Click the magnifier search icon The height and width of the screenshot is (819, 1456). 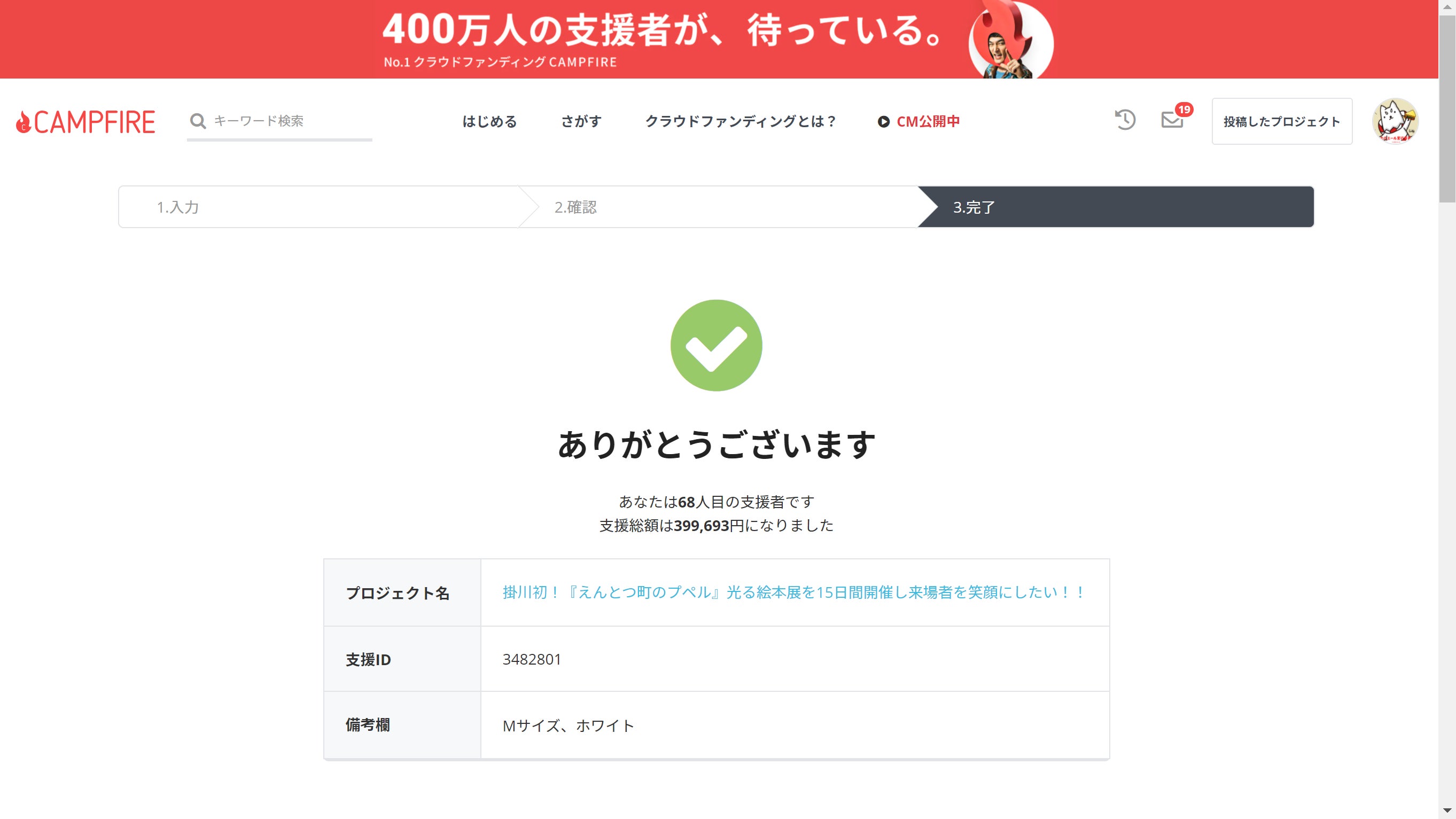click(x=198, y=121)
